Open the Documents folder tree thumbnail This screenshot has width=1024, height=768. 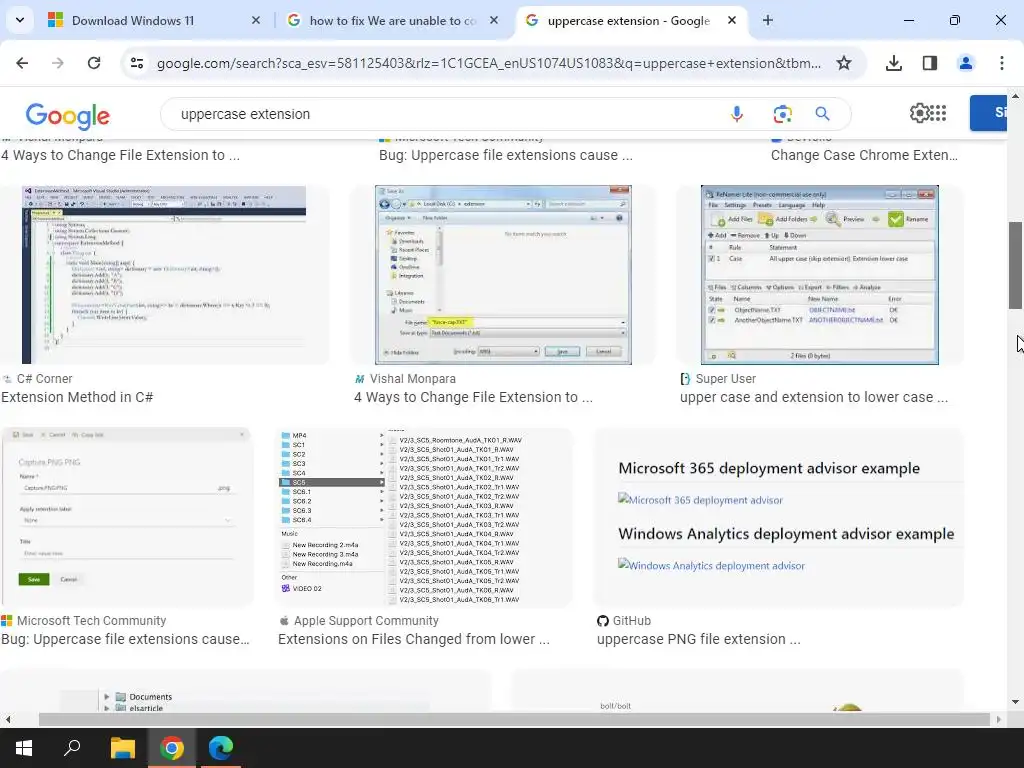[245, 691]
